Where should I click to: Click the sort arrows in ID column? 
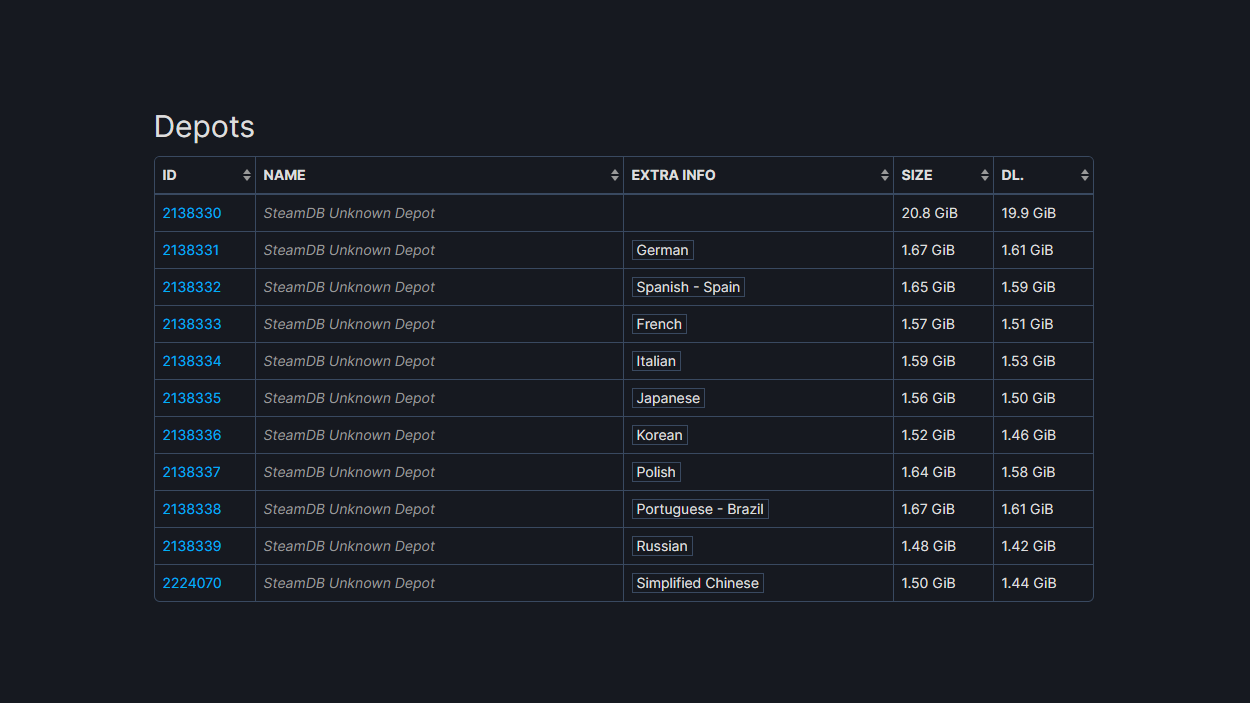tap(247, 175)
